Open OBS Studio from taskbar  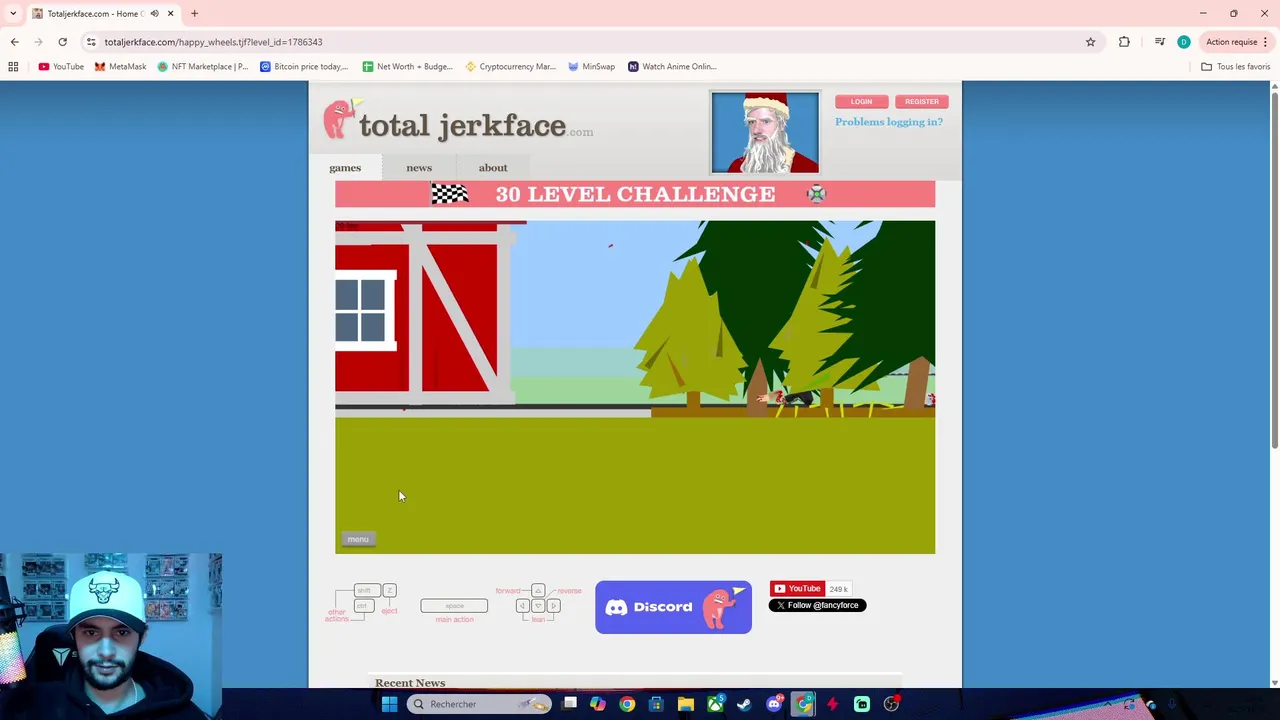(x=891, y=704)
